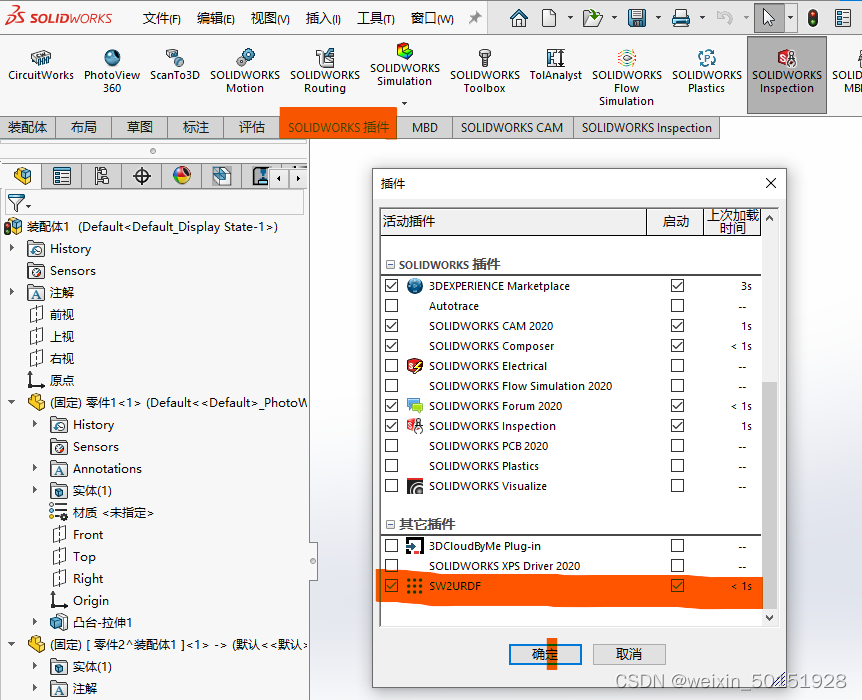The height and width of the screenshot is (700, 862).
Task: Click the Home icon in top toolbar
Action: (518, 18)
